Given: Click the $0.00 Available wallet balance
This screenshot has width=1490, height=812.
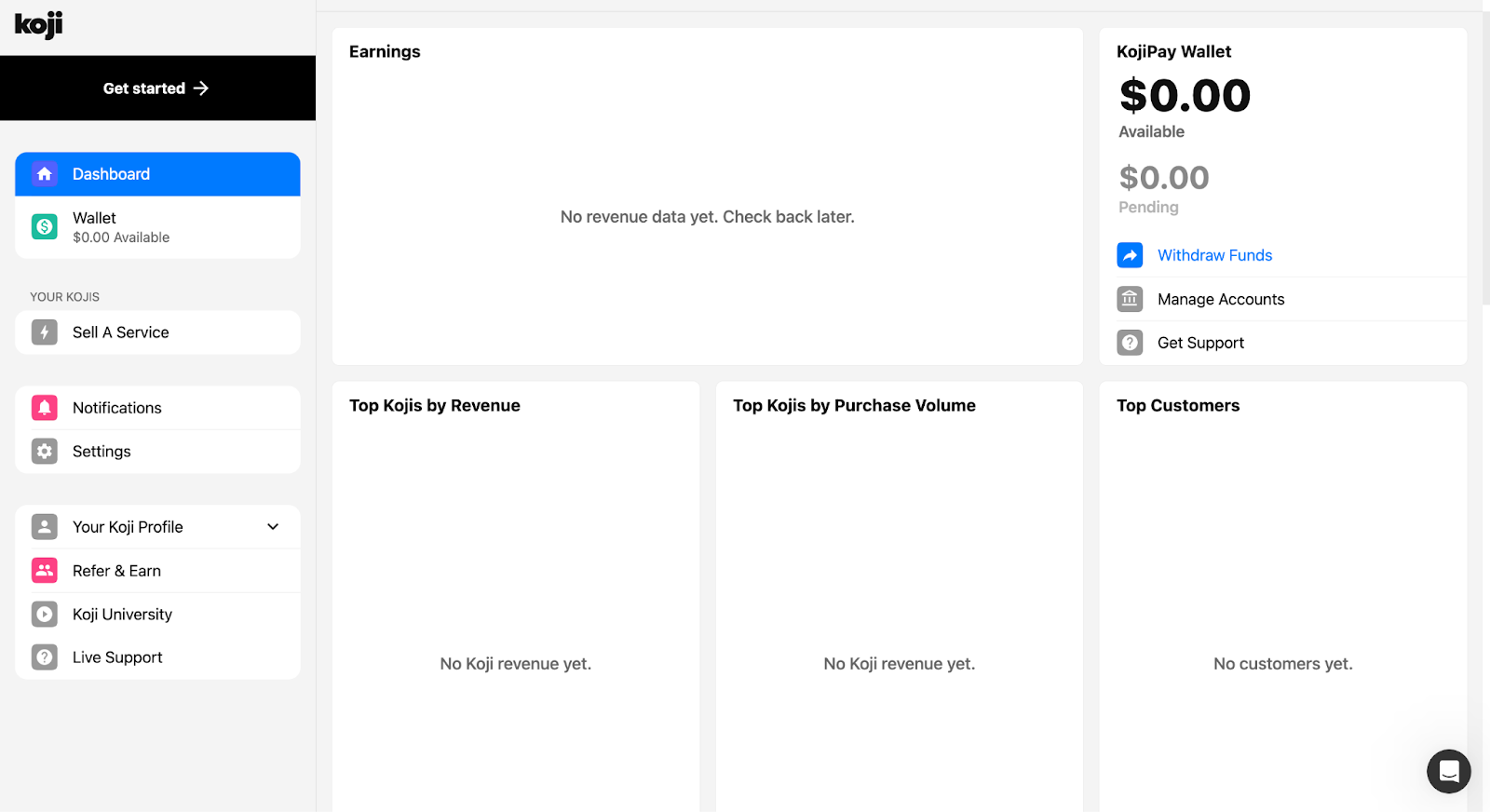Looking at the screenshot, I should click(1185, 96).
